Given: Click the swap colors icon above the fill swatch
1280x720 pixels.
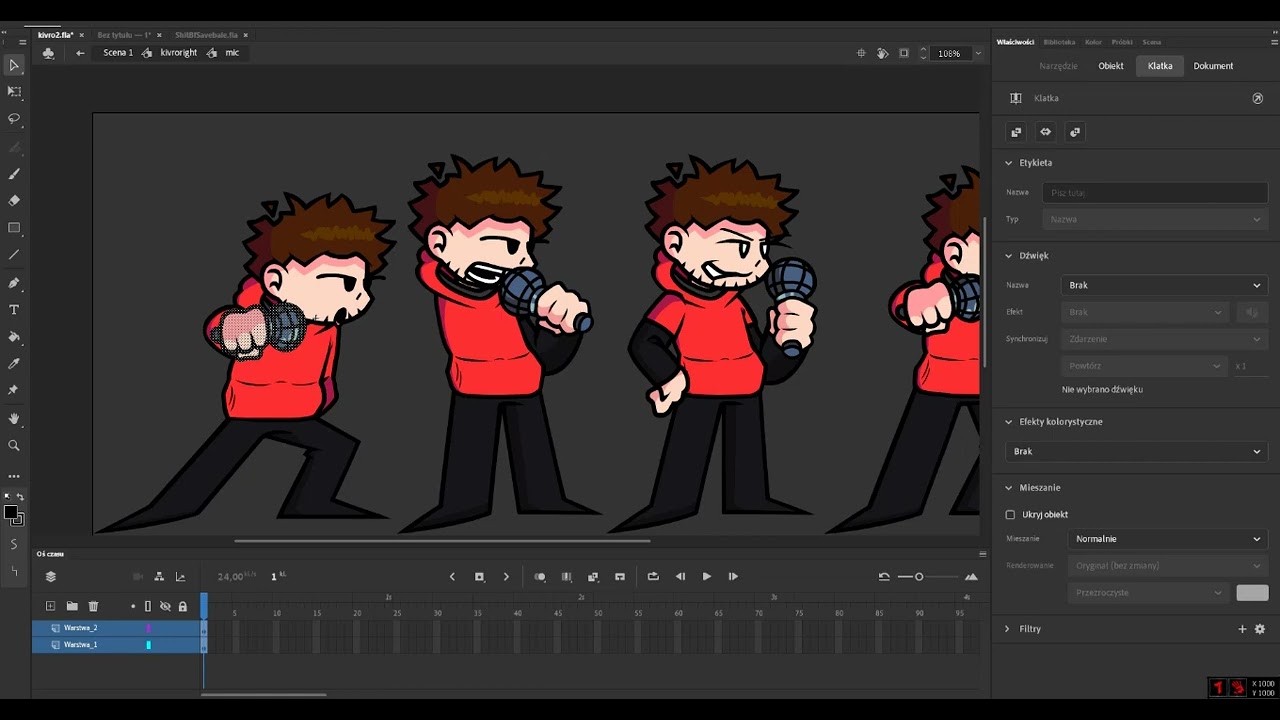Looking at the screenshot, I should 20,497.
